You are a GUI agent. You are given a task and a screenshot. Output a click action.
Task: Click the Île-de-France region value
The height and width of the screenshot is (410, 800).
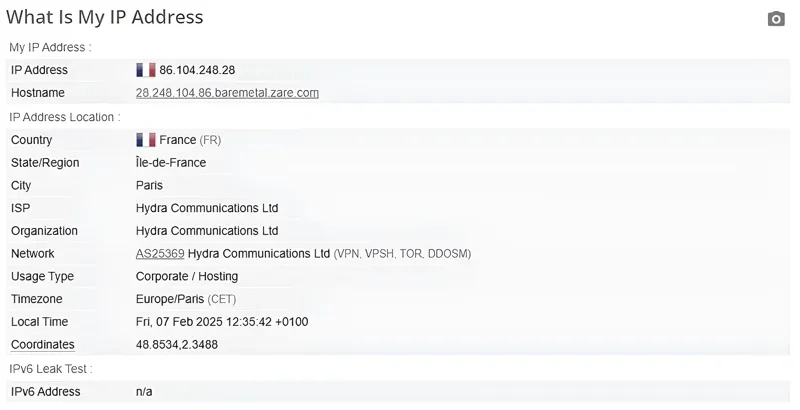[171, 163]
